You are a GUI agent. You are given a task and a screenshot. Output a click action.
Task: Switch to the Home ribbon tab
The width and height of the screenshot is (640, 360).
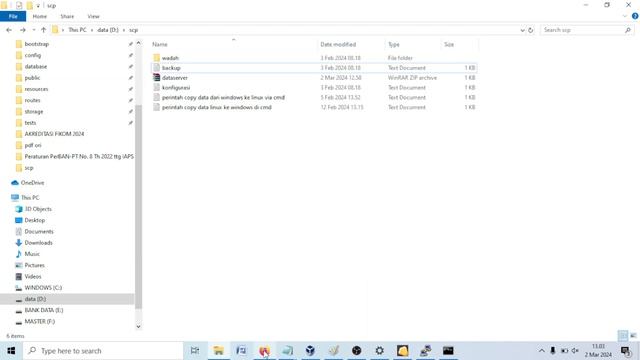click(x=40, y=16)
